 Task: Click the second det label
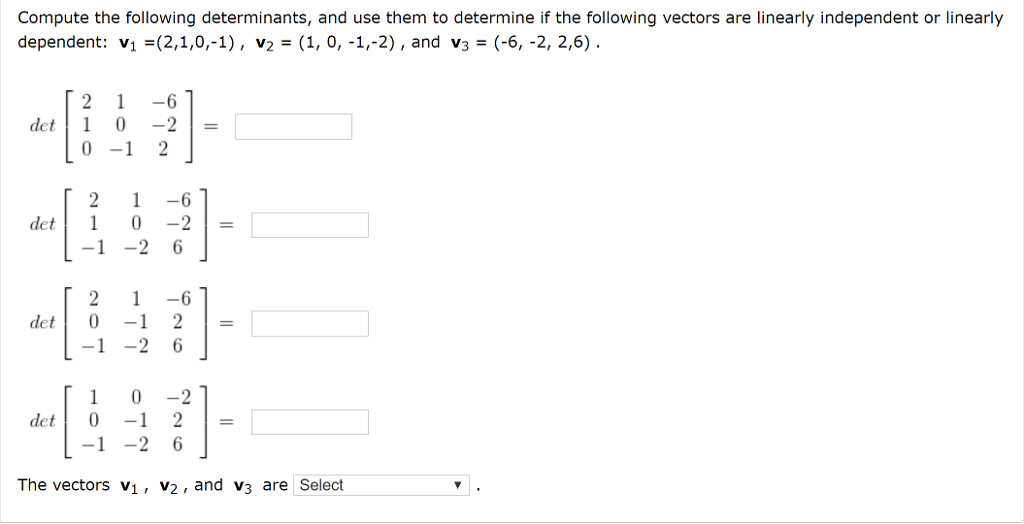(43, 225)
